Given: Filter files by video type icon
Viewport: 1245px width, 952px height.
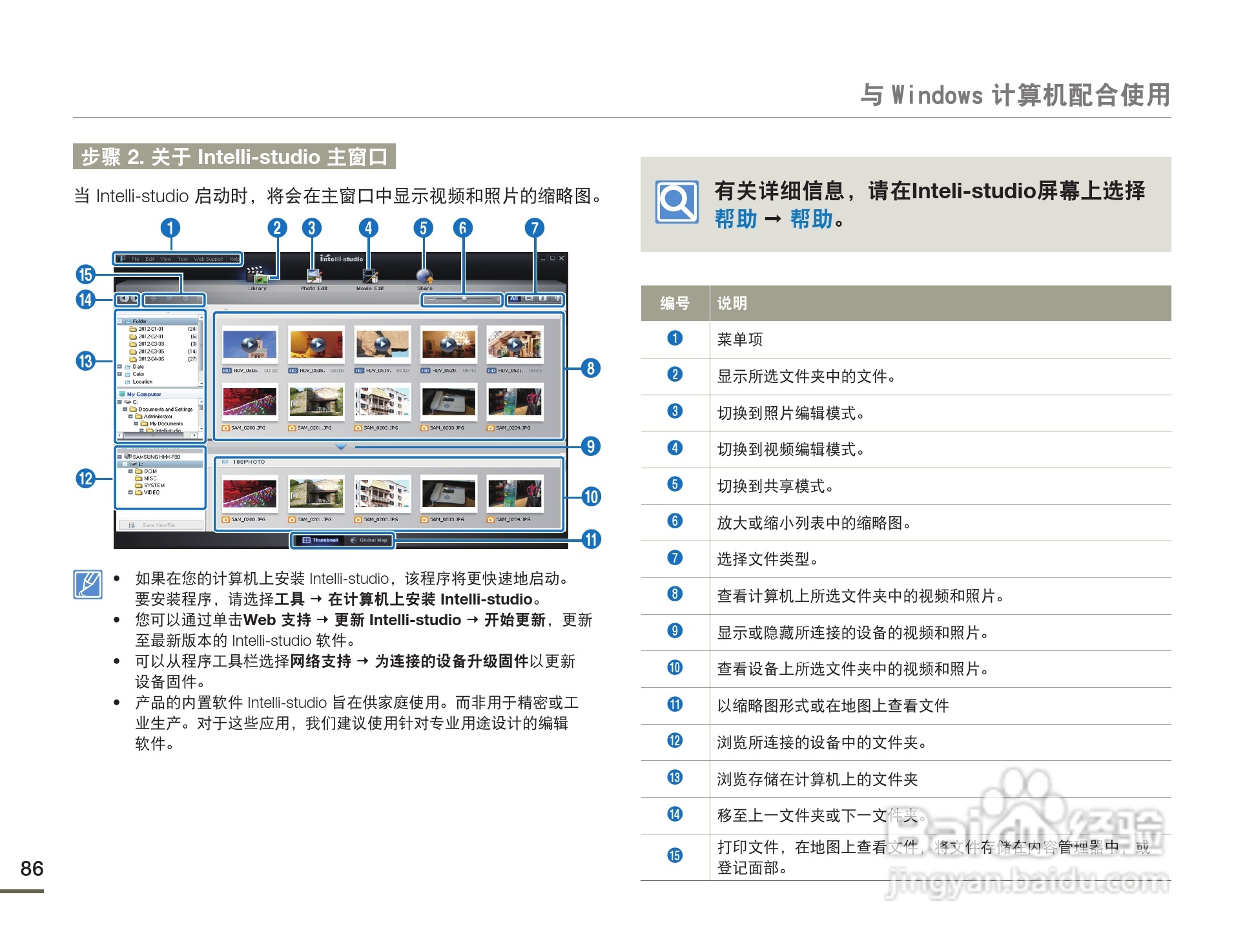Looking at the screenshot, I should pyautogui.click(x=529, y=299).
